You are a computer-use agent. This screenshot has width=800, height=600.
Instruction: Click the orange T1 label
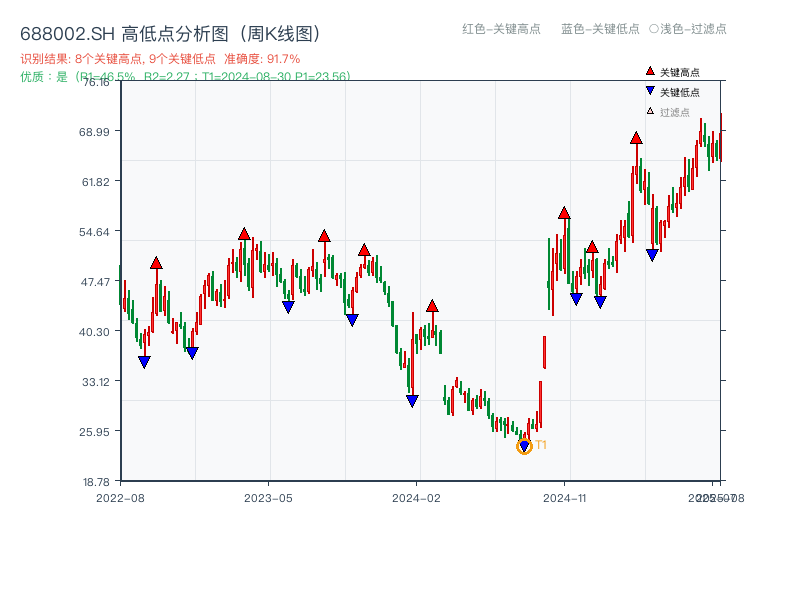click(541, 445)
